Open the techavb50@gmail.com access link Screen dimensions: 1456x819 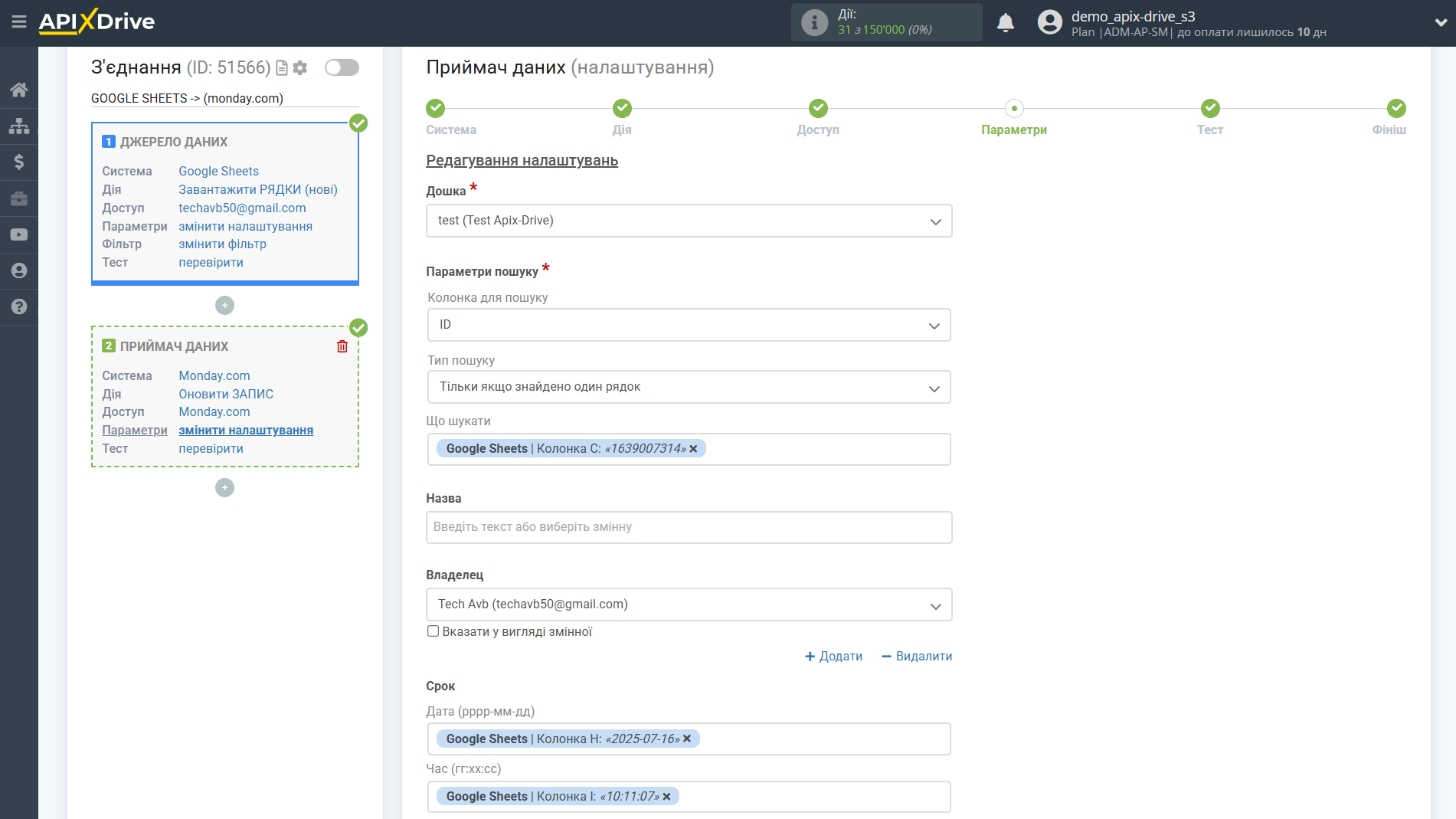tap(242, 208)
